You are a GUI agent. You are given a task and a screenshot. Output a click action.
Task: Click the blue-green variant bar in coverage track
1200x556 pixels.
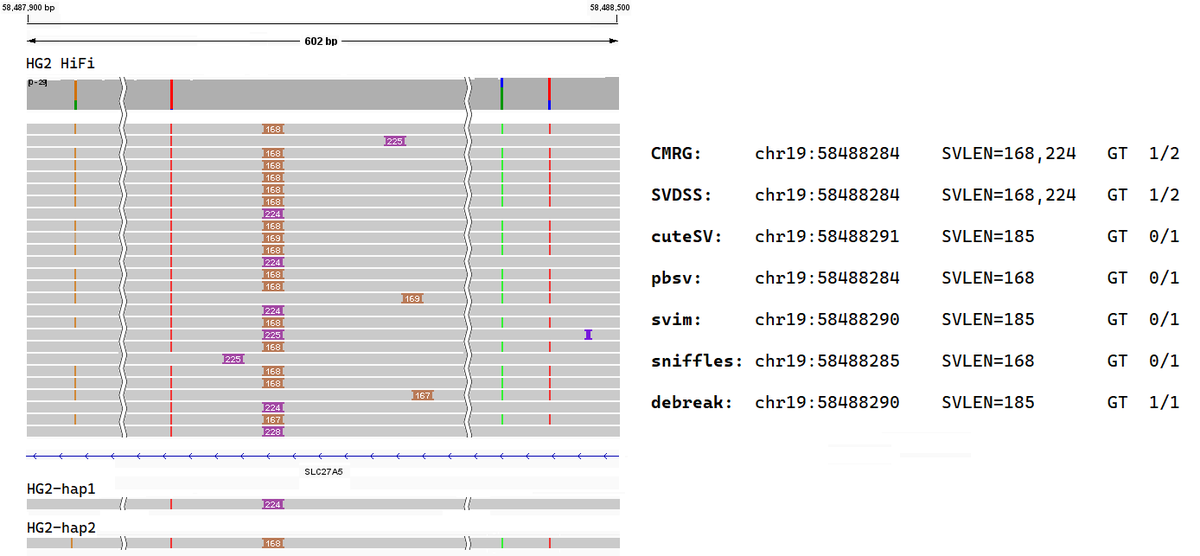[502, 94]
